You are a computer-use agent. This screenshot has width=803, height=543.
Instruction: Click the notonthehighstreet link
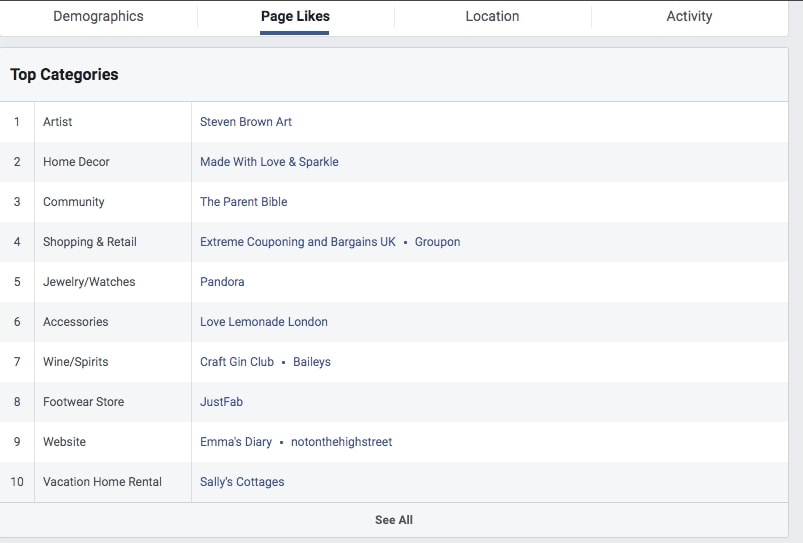(x=341, y=442)
